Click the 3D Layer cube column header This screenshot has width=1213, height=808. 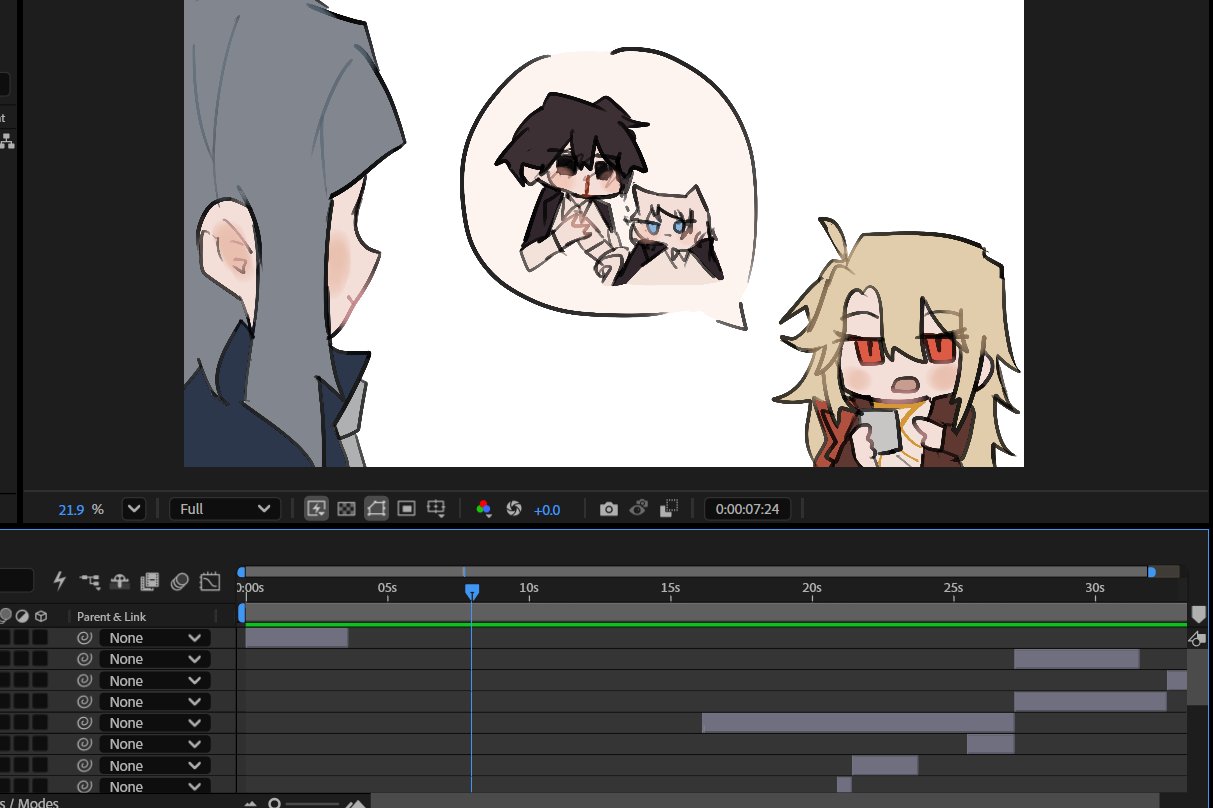(x=40, y=616)
